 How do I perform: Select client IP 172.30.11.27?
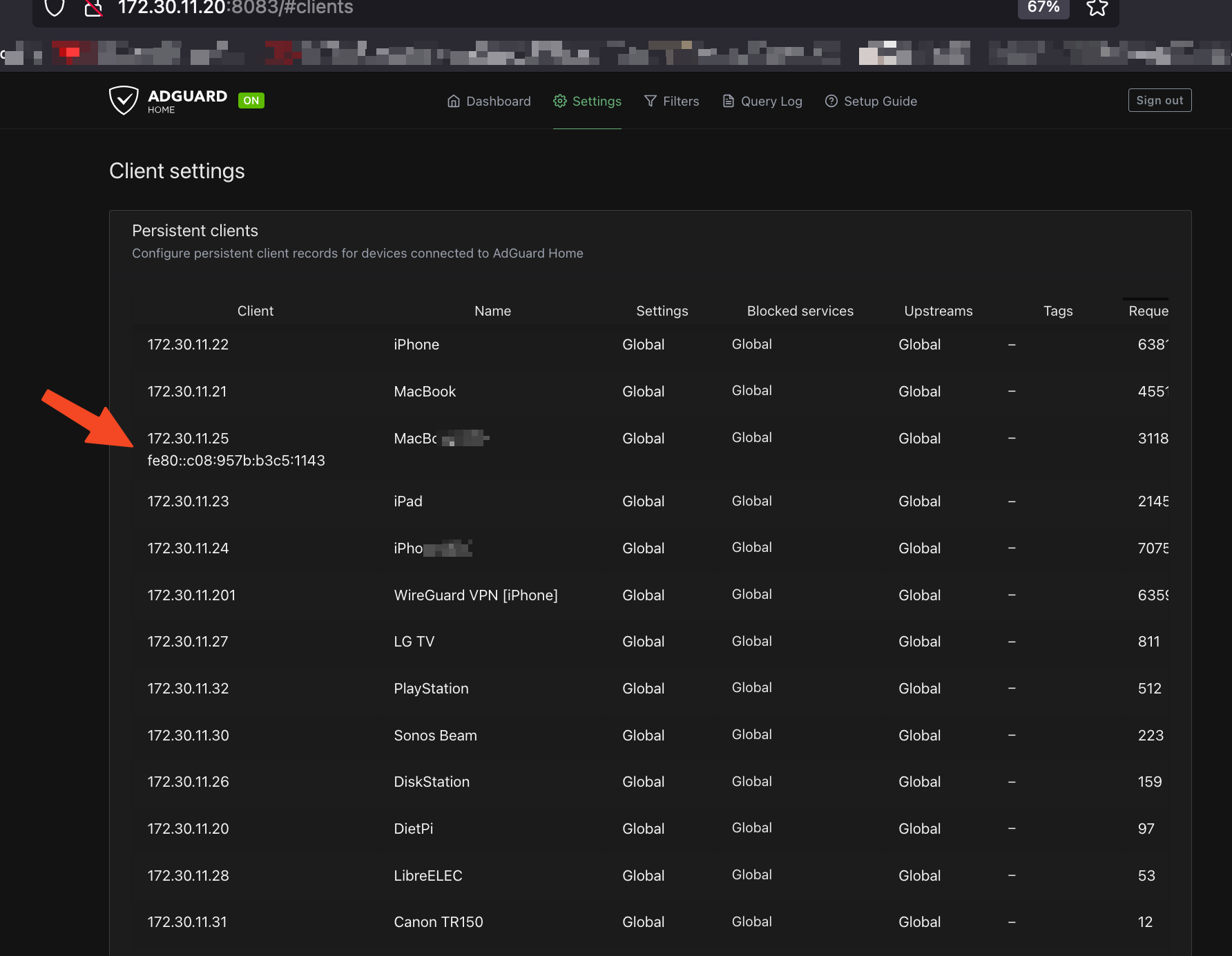coord(187,642)
